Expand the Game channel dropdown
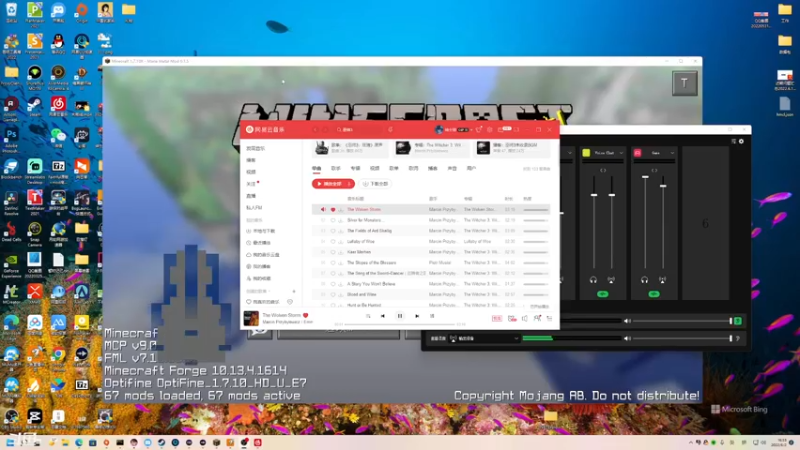The width and height of the screenshot is (800, 450). (672, 153)
